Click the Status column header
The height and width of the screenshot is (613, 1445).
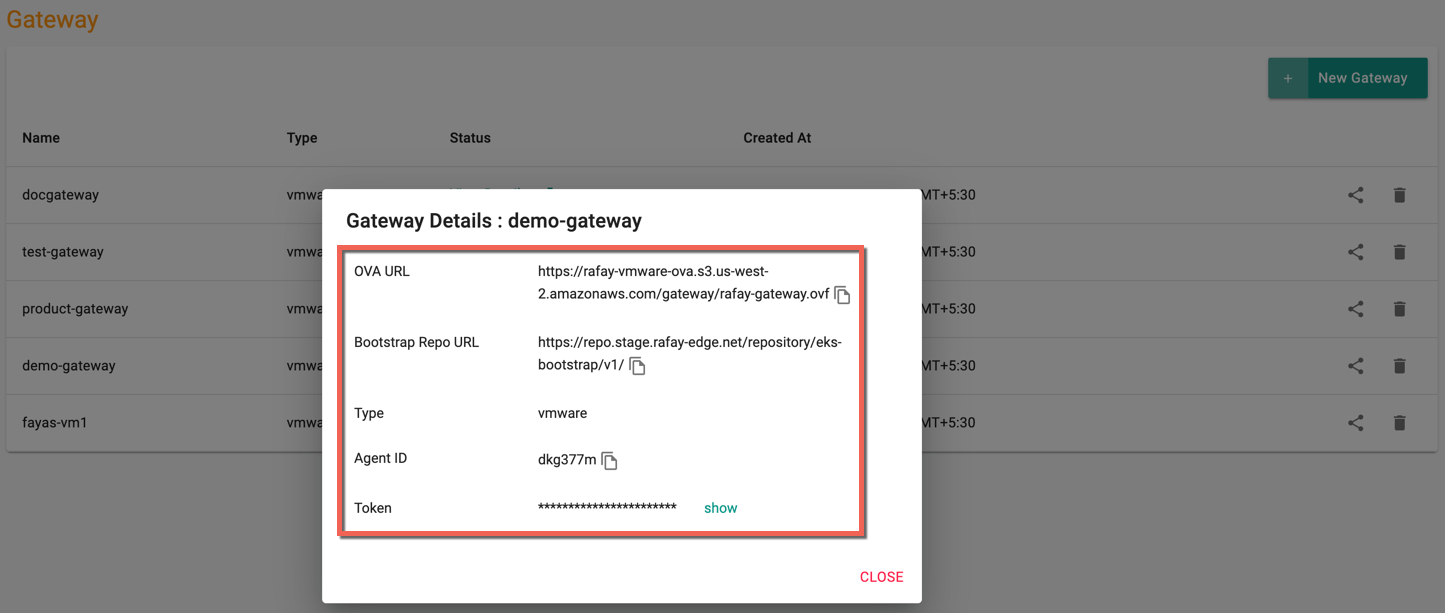click(470, 138)
